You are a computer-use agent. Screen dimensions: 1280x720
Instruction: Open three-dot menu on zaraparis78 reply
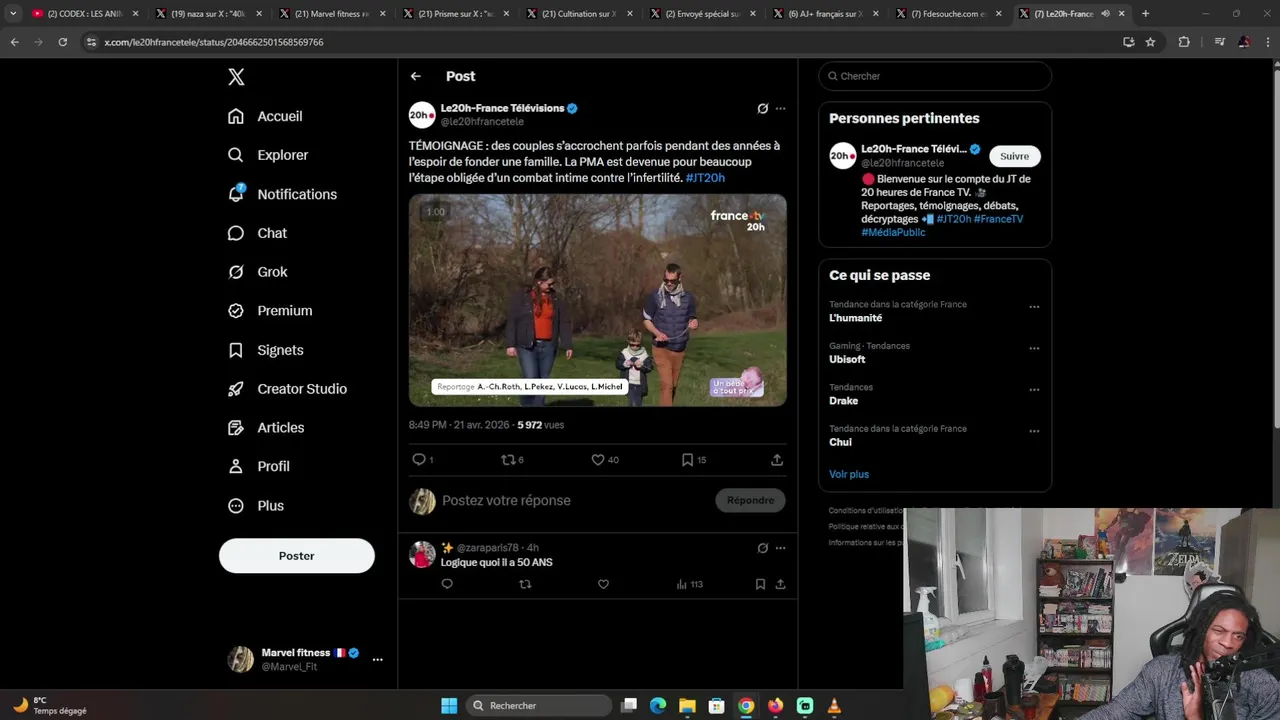(781, 548)
